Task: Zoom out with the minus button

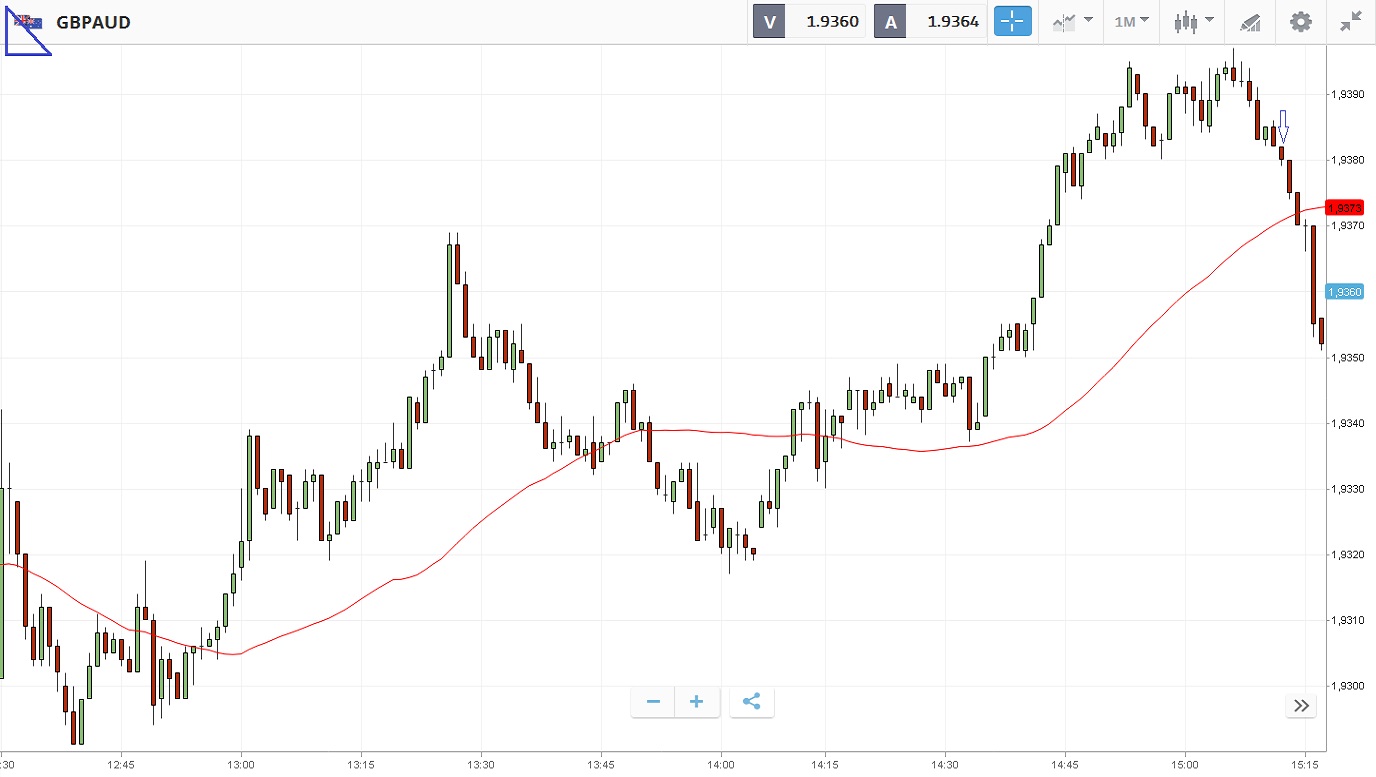Action: click(653, 702)
